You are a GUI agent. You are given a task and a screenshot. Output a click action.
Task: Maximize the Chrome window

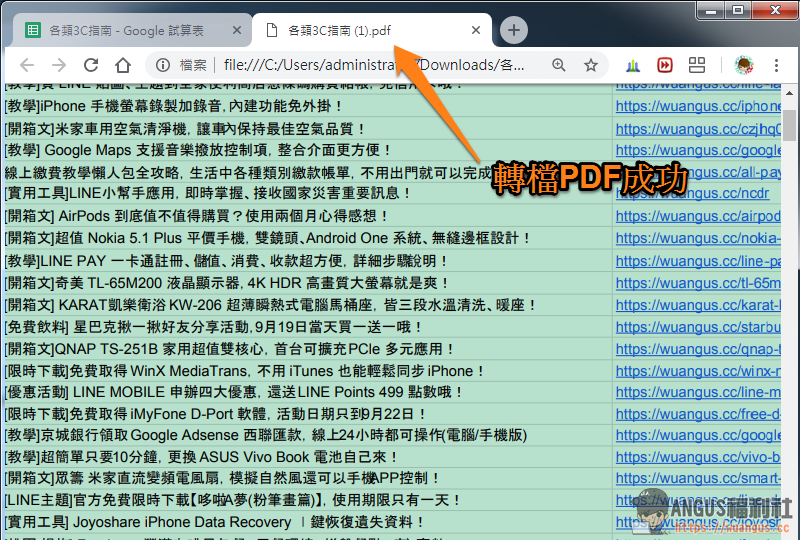[738, 10]
